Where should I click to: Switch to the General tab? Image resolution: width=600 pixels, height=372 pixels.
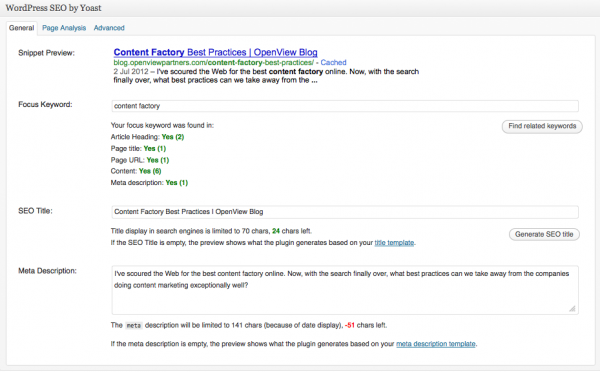[21, 28]
